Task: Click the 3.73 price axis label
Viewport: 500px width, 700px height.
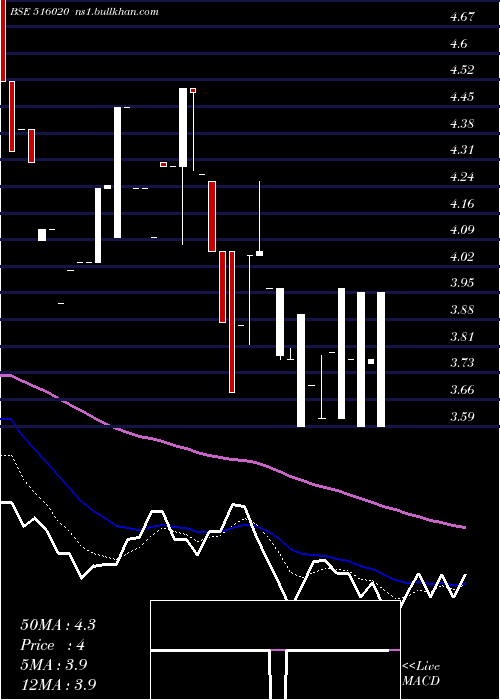Action: [462, 363]
